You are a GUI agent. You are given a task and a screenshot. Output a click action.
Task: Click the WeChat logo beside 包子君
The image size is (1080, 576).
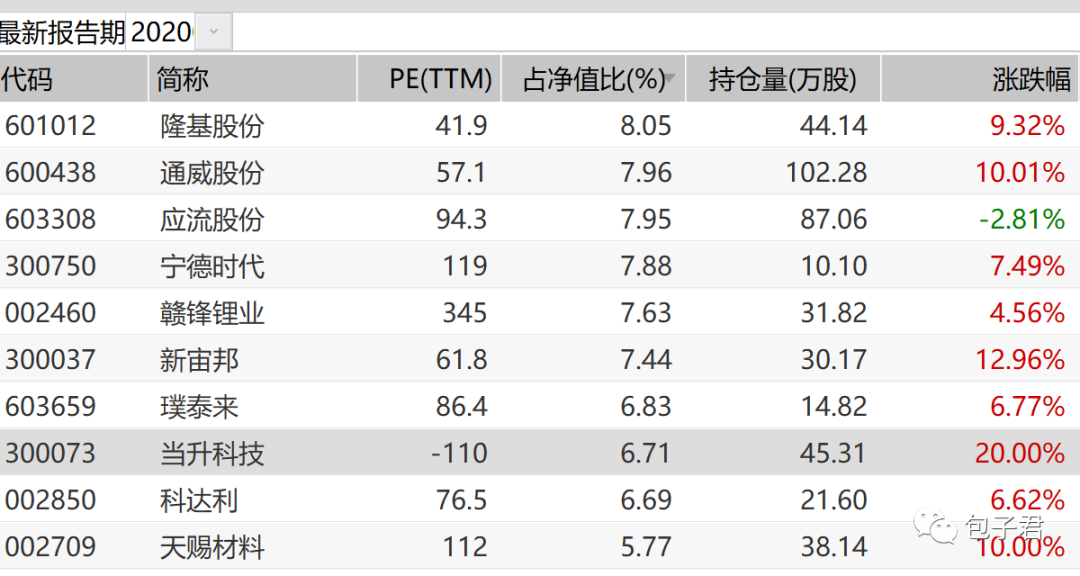pyautogui.click(x=940, y=524)
